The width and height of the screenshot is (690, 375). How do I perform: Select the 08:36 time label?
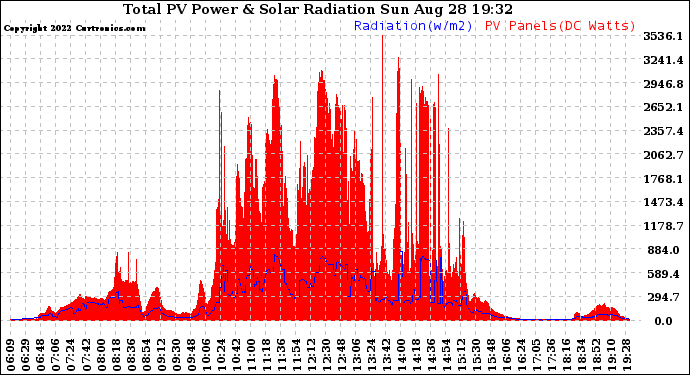(x=131, y=355)
